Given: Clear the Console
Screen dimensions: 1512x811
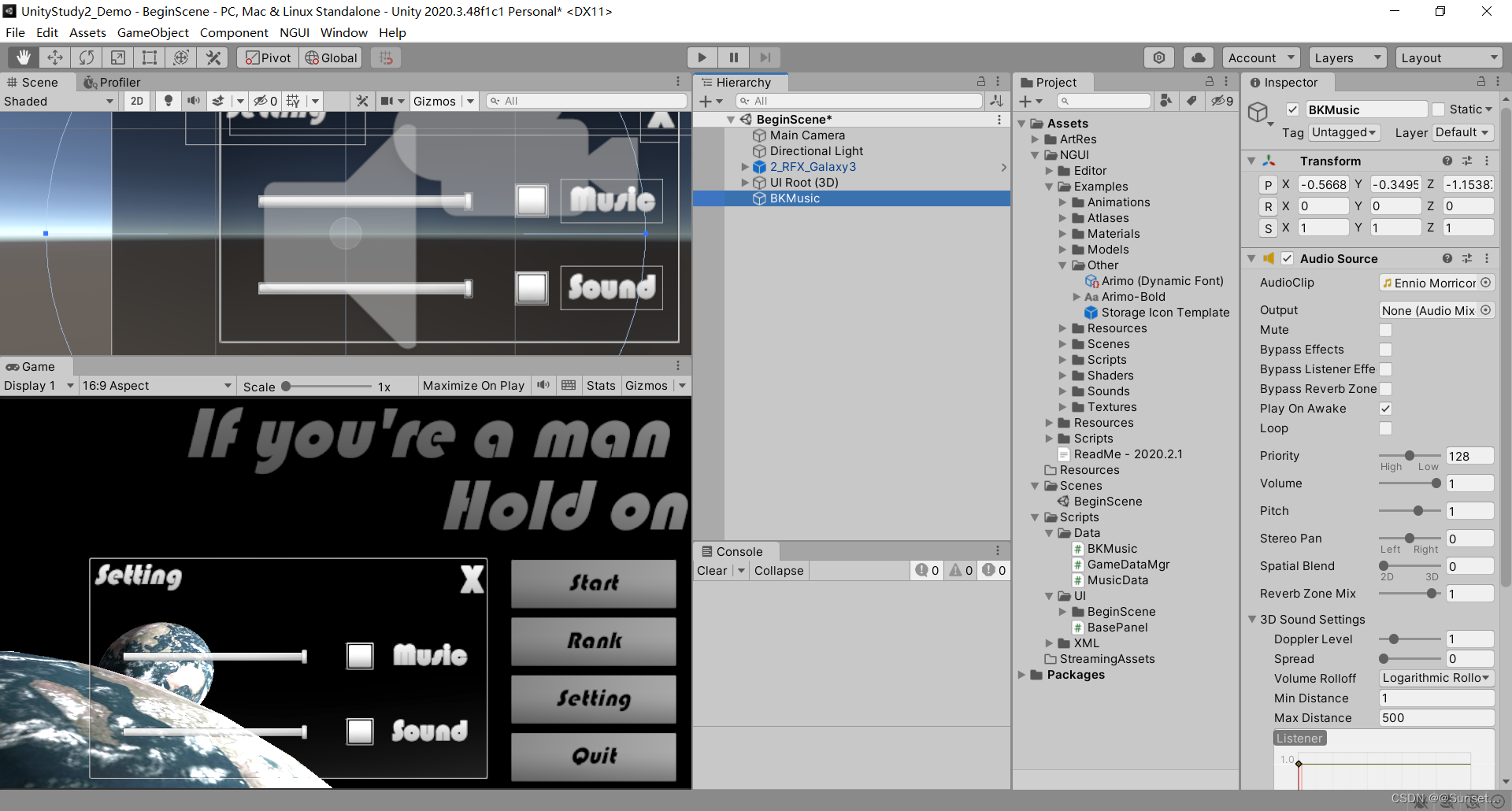Looking at the screenshot, I should [x=712, y=570].
